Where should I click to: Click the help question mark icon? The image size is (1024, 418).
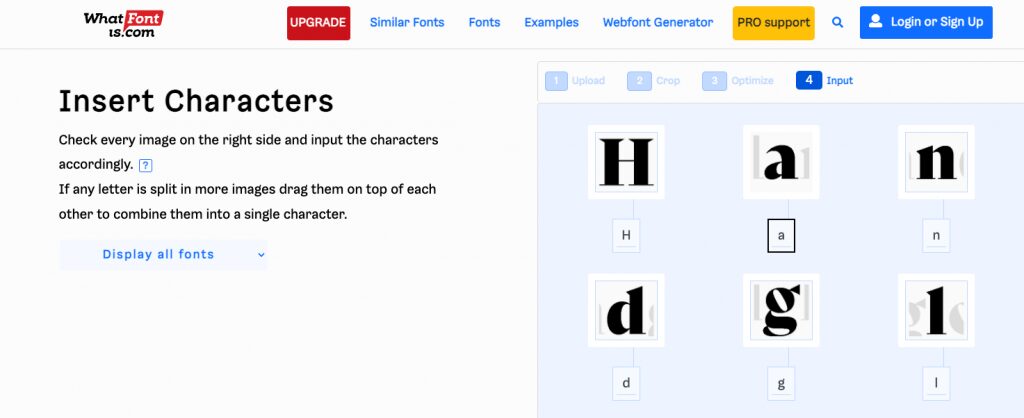point(146,165)
